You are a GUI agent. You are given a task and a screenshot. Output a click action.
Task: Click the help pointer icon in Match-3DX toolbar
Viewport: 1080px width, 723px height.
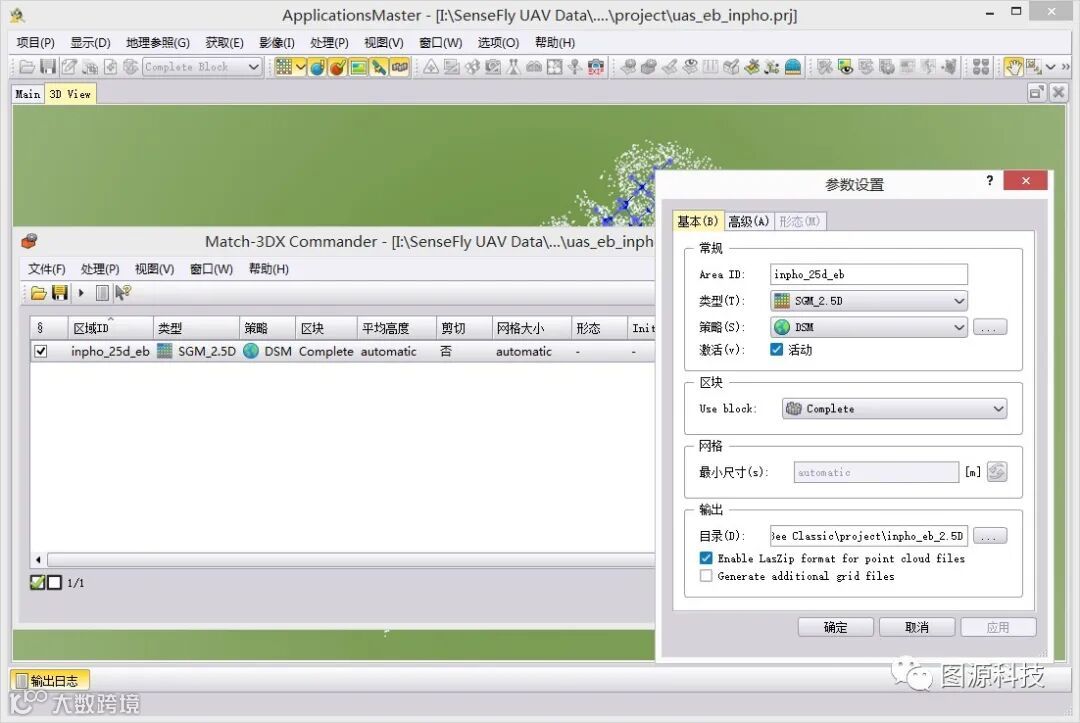click(x=123, y=293)
